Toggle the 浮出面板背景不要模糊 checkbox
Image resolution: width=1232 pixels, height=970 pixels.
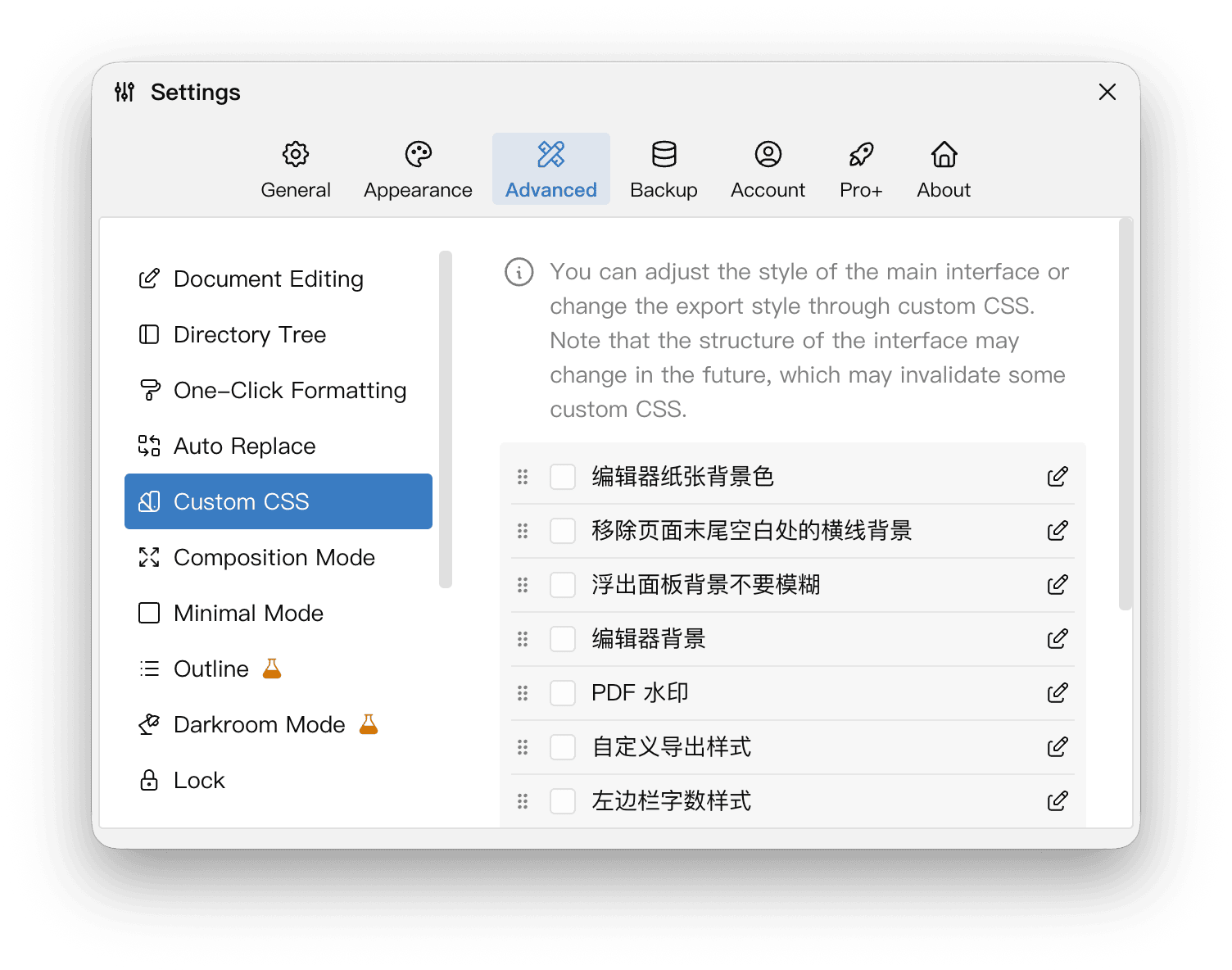tap(563, 585)
